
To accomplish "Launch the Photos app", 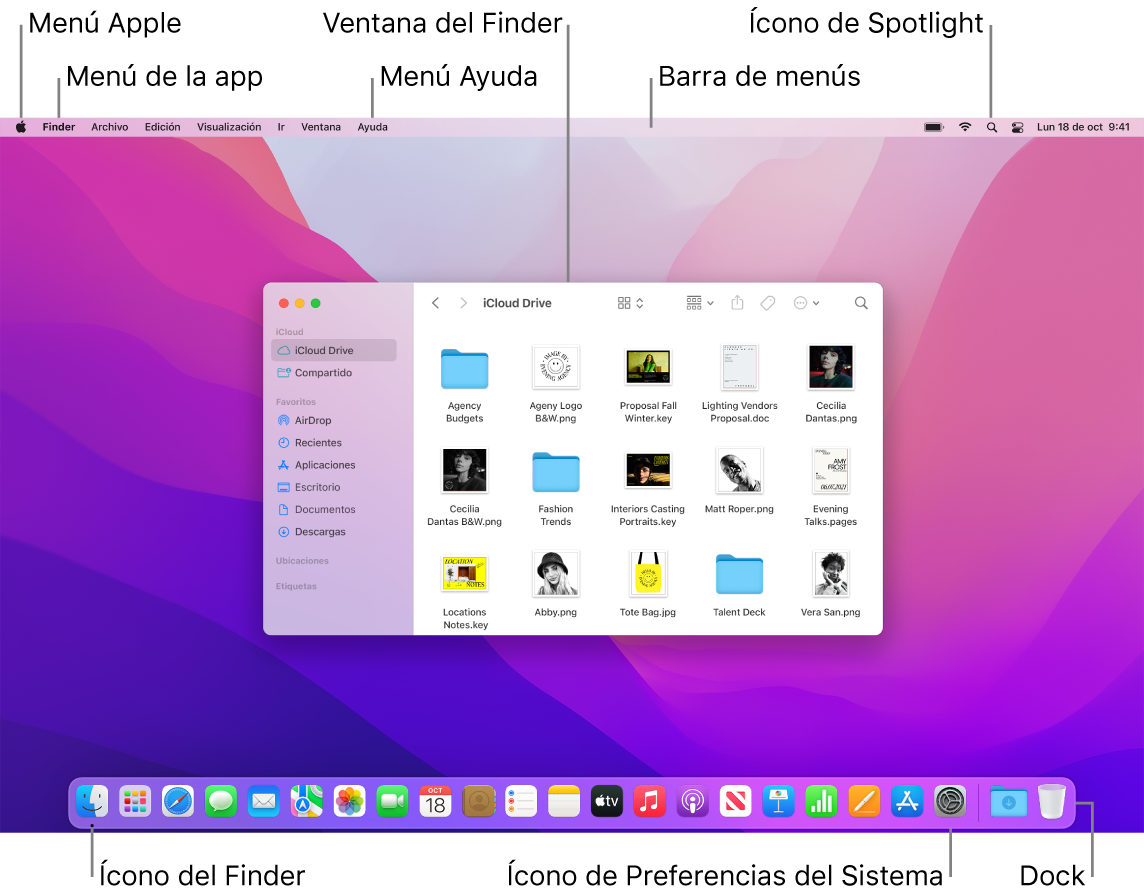I will (x=349, y=801).
